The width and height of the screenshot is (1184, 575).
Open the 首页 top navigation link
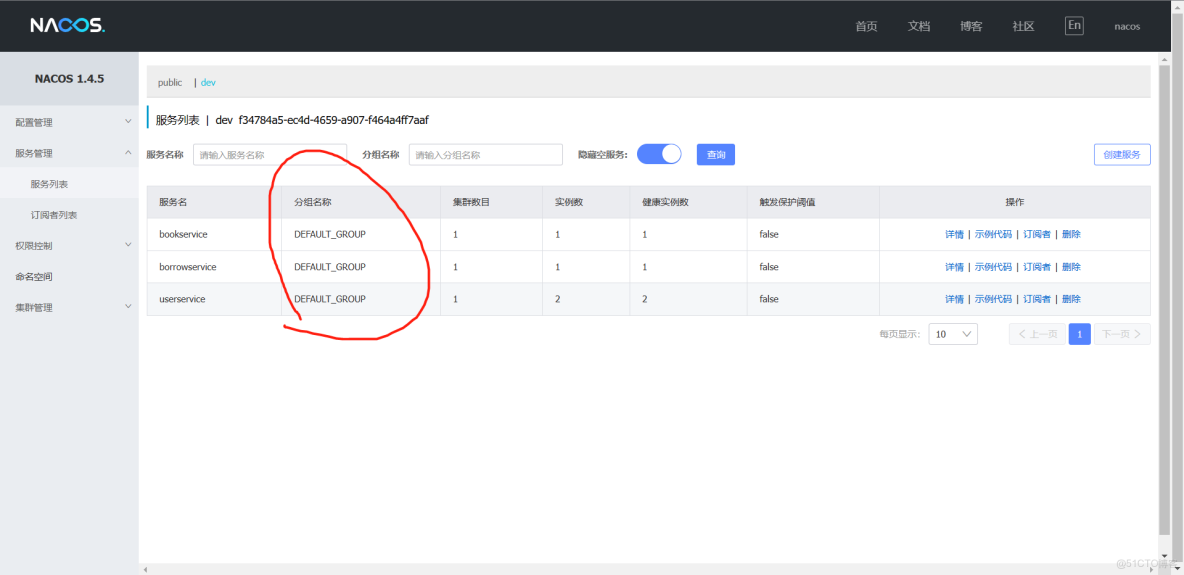click(x=866, y=26)
